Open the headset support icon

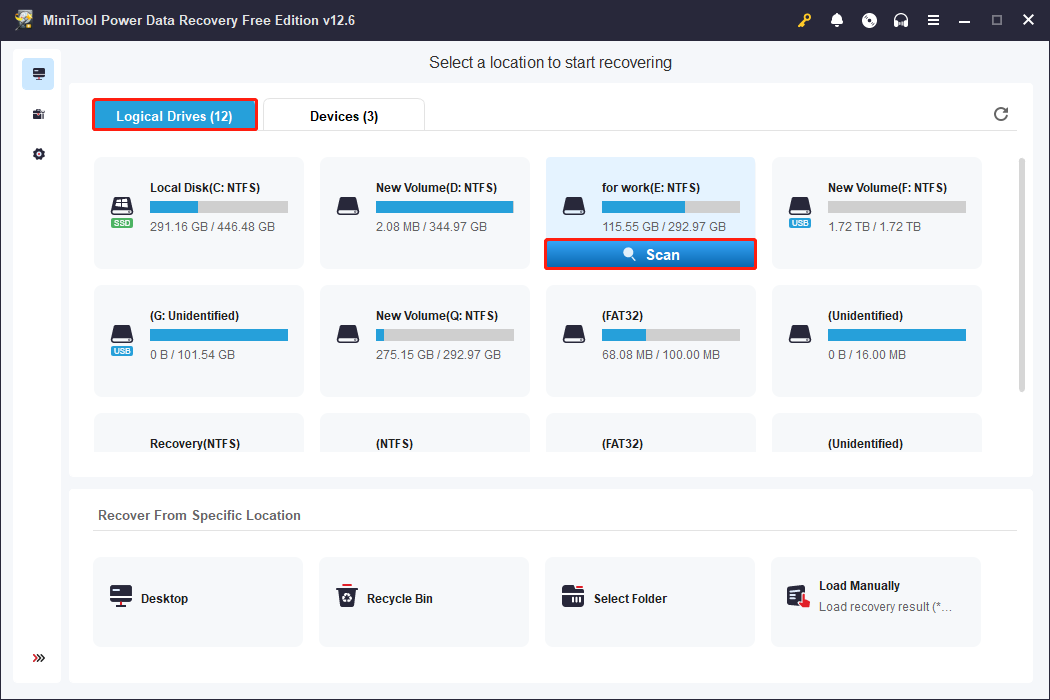click(901, 20)
